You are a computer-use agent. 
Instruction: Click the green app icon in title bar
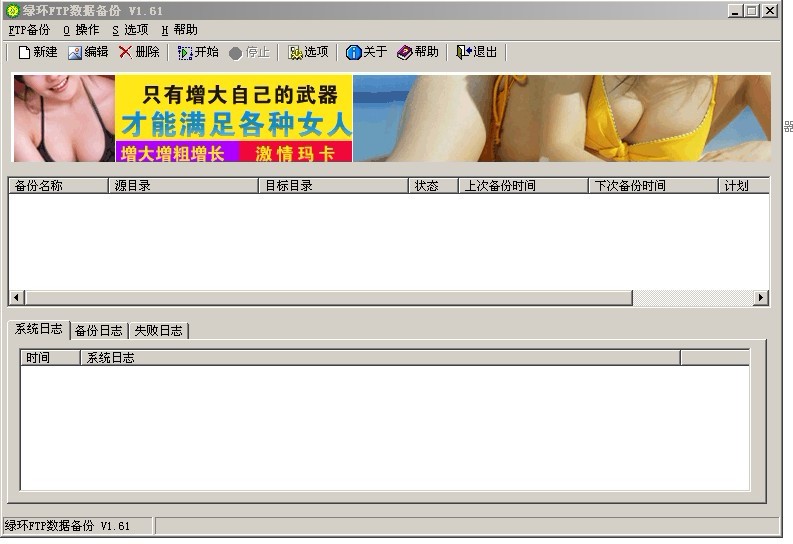[x=12, y=10]
